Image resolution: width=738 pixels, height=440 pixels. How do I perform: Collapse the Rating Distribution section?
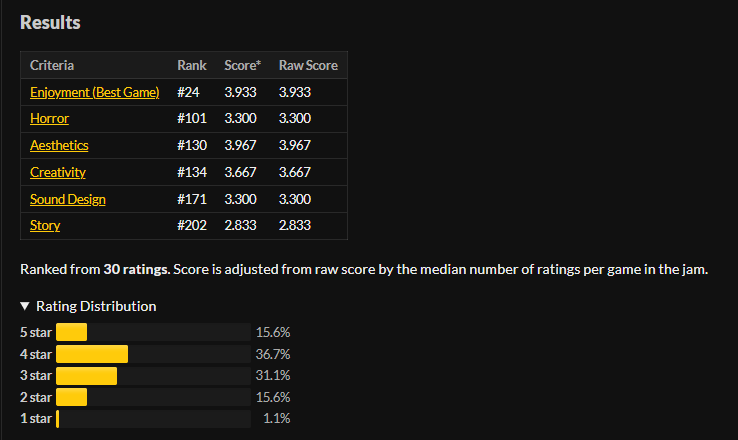(88, 306)
